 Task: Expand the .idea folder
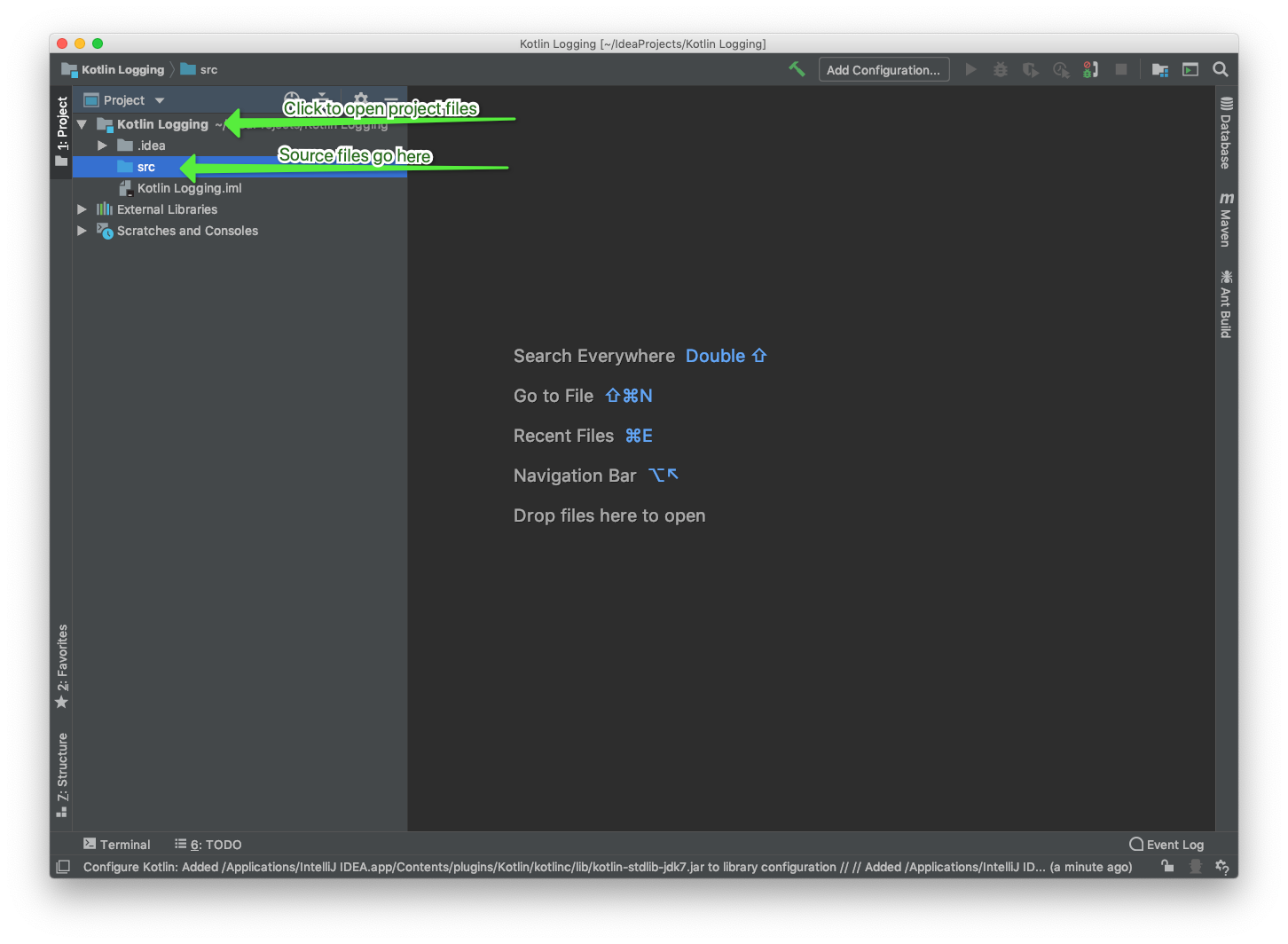(102, 146)
